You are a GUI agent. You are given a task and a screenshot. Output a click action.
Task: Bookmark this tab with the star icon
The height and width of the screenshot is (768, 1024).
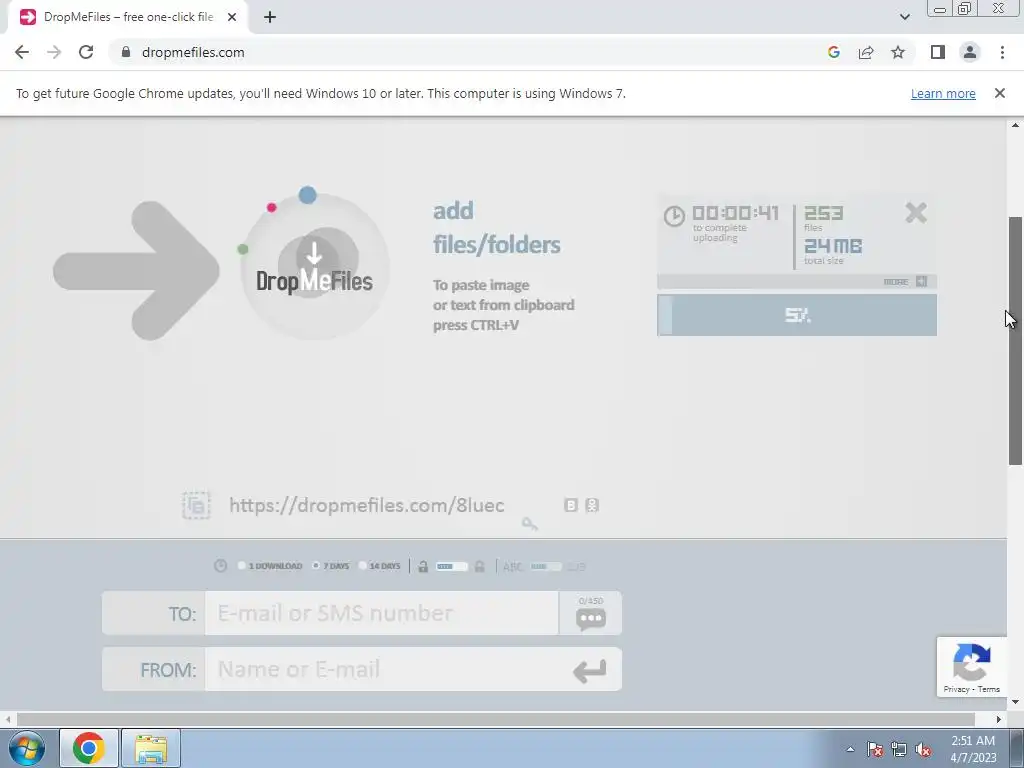pyautogui.click(x=898, y=52)
